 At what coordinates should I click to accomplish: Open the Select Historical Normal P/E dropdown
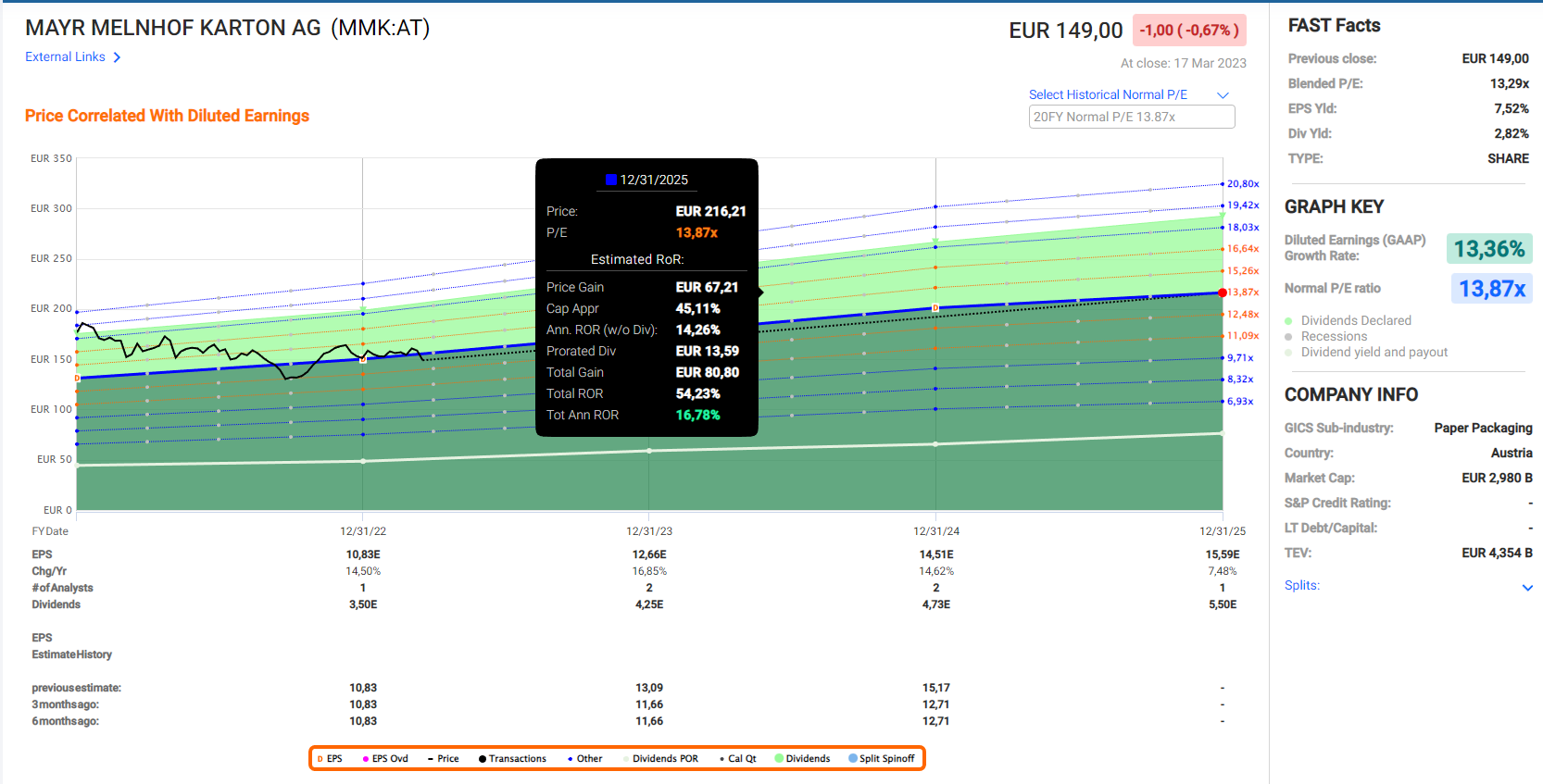(x=1129, y=94)
